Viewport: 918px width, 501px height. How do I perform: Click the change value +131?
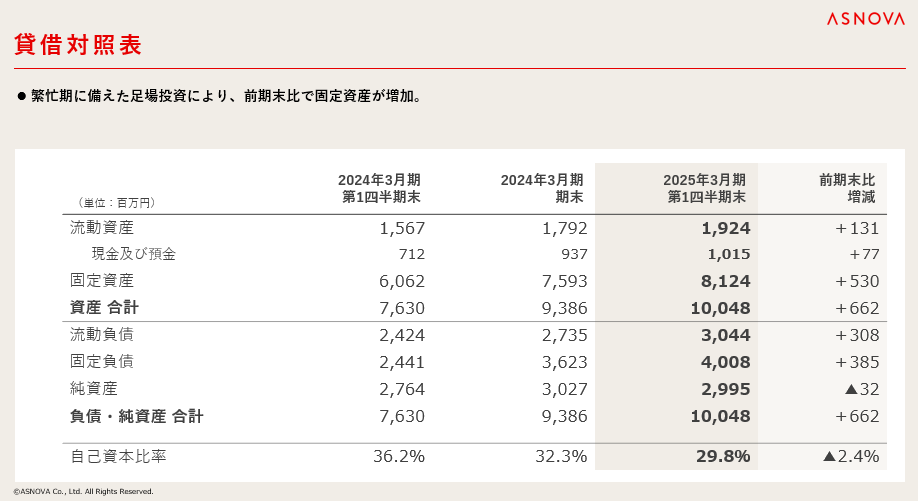857,228
